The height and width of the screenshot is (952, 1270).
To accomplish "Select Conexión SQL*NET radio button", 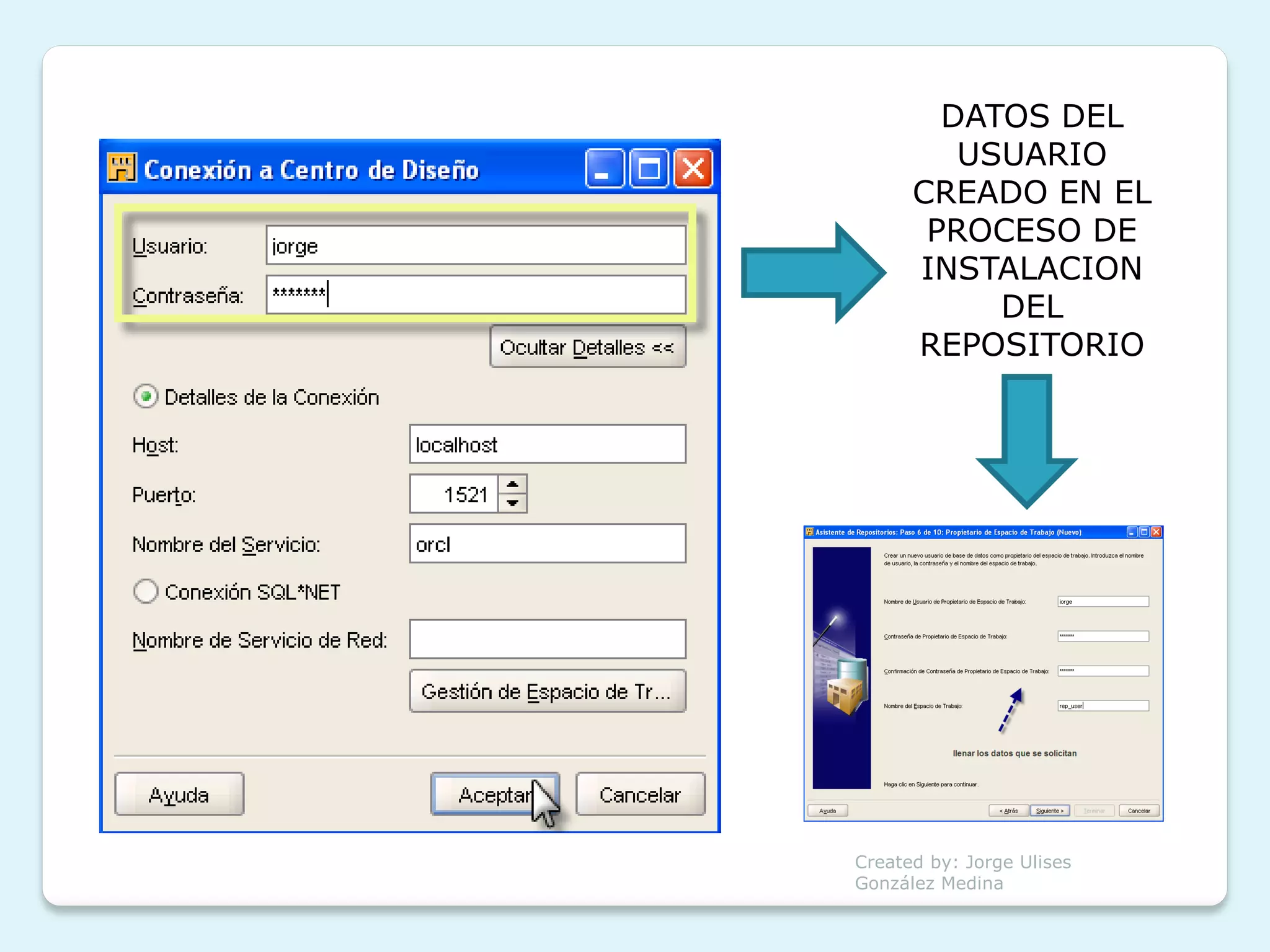I will (146, 592).
